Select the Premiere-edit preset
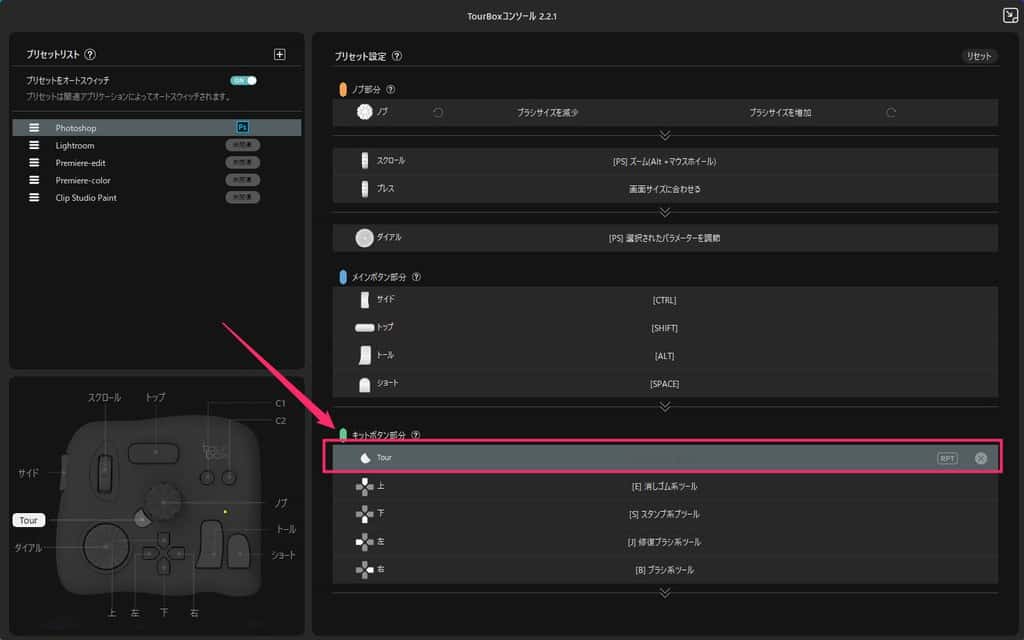Screen dimensions: 1024x640 point(83,162)
